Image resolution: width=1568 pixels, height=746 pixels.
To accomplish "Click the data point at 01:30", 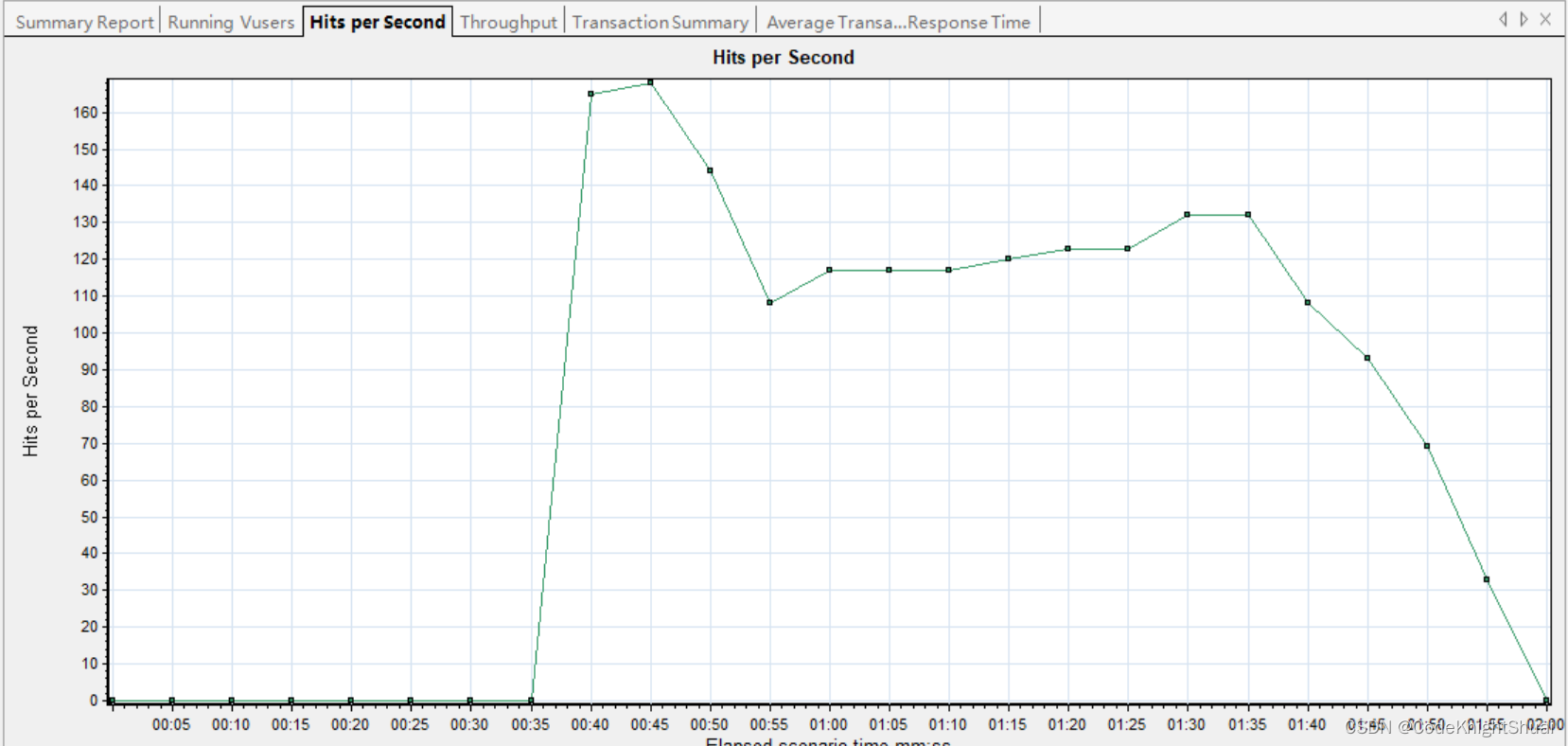I will pos(1187,215).
